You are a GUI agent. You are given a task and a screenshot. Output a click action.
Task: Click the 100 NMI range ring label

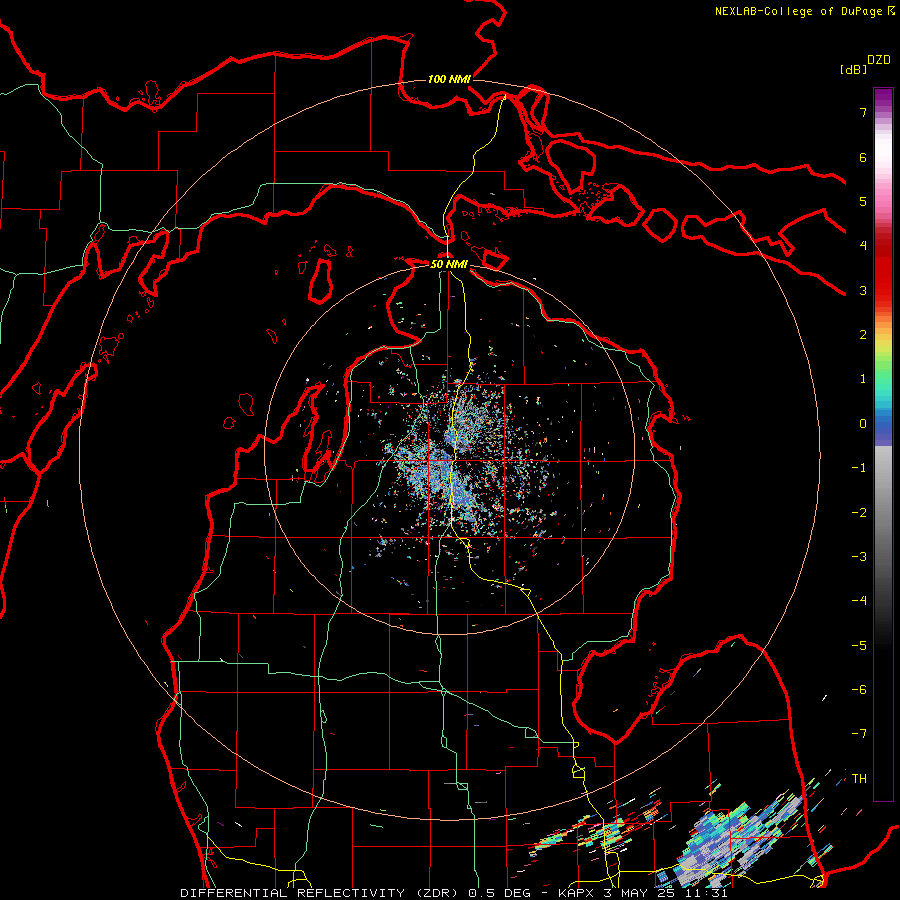pos(449,79)
